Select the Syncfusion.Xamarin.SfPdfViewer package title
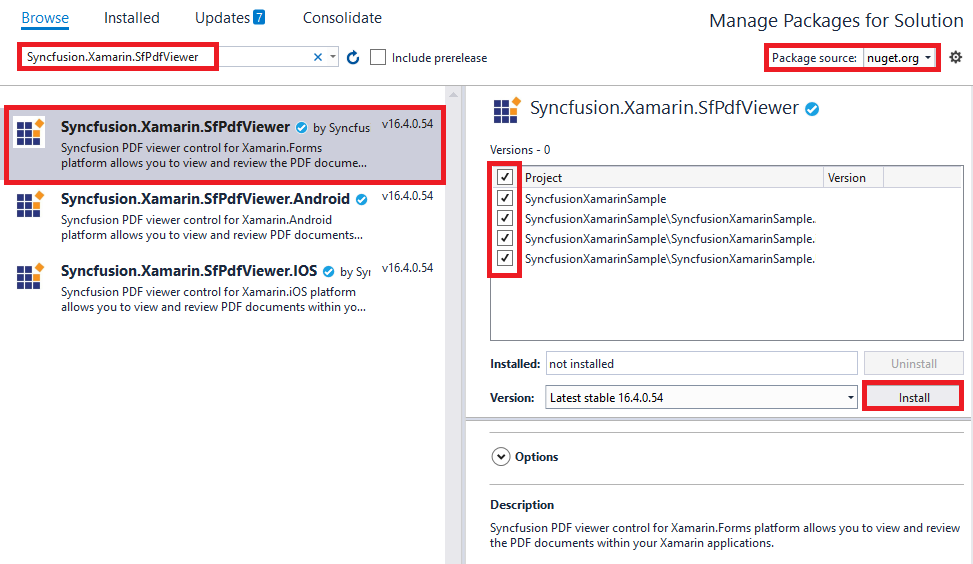 point(175,127)
